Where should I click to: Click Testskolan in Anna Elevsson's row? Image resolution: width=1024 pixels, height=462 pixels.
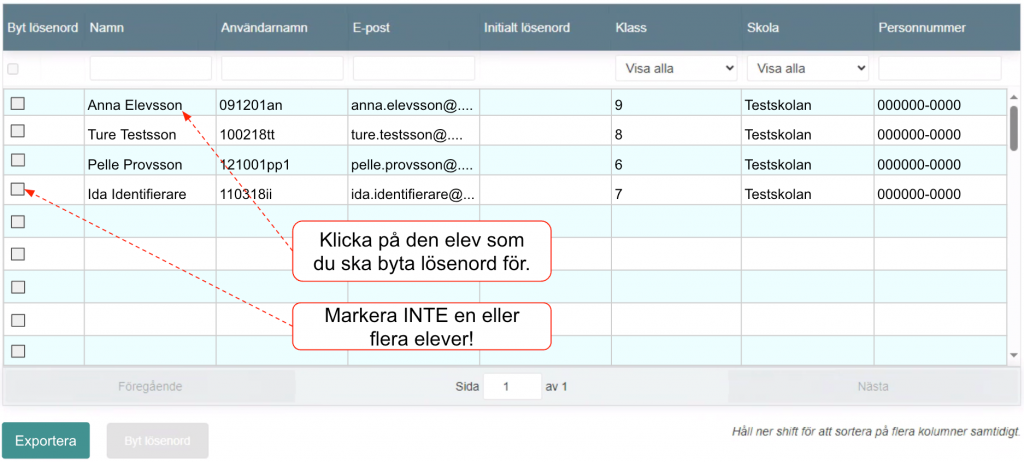[778, 105]
